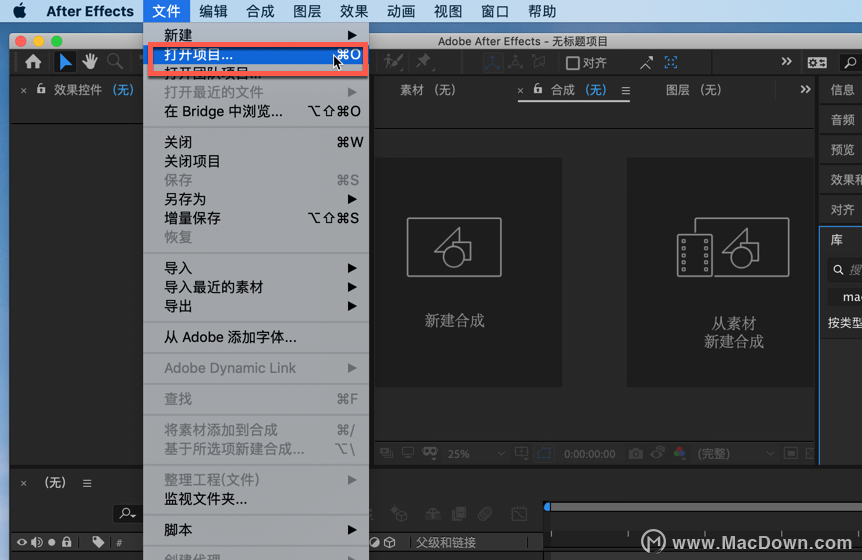Image resolution: width=862 pixels, height=560 pixels.
Task: Click the 新建合成 button
Action: (468, 273)
